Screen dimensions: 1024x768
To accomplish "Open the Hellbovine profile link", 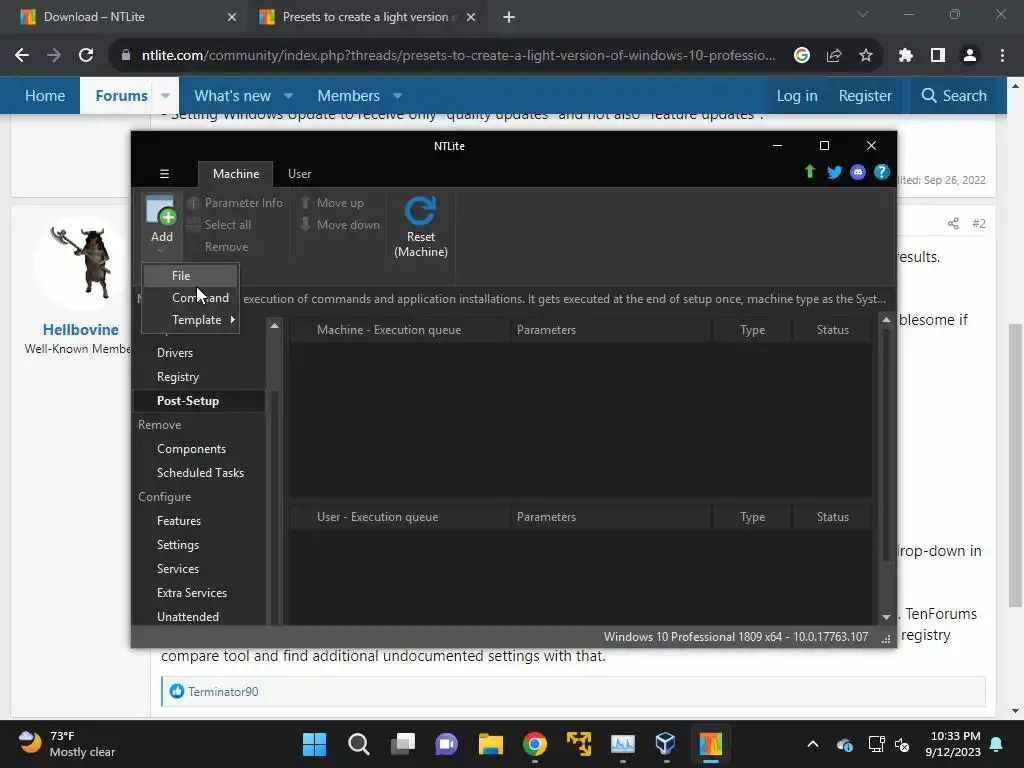I will click(81, 330).
